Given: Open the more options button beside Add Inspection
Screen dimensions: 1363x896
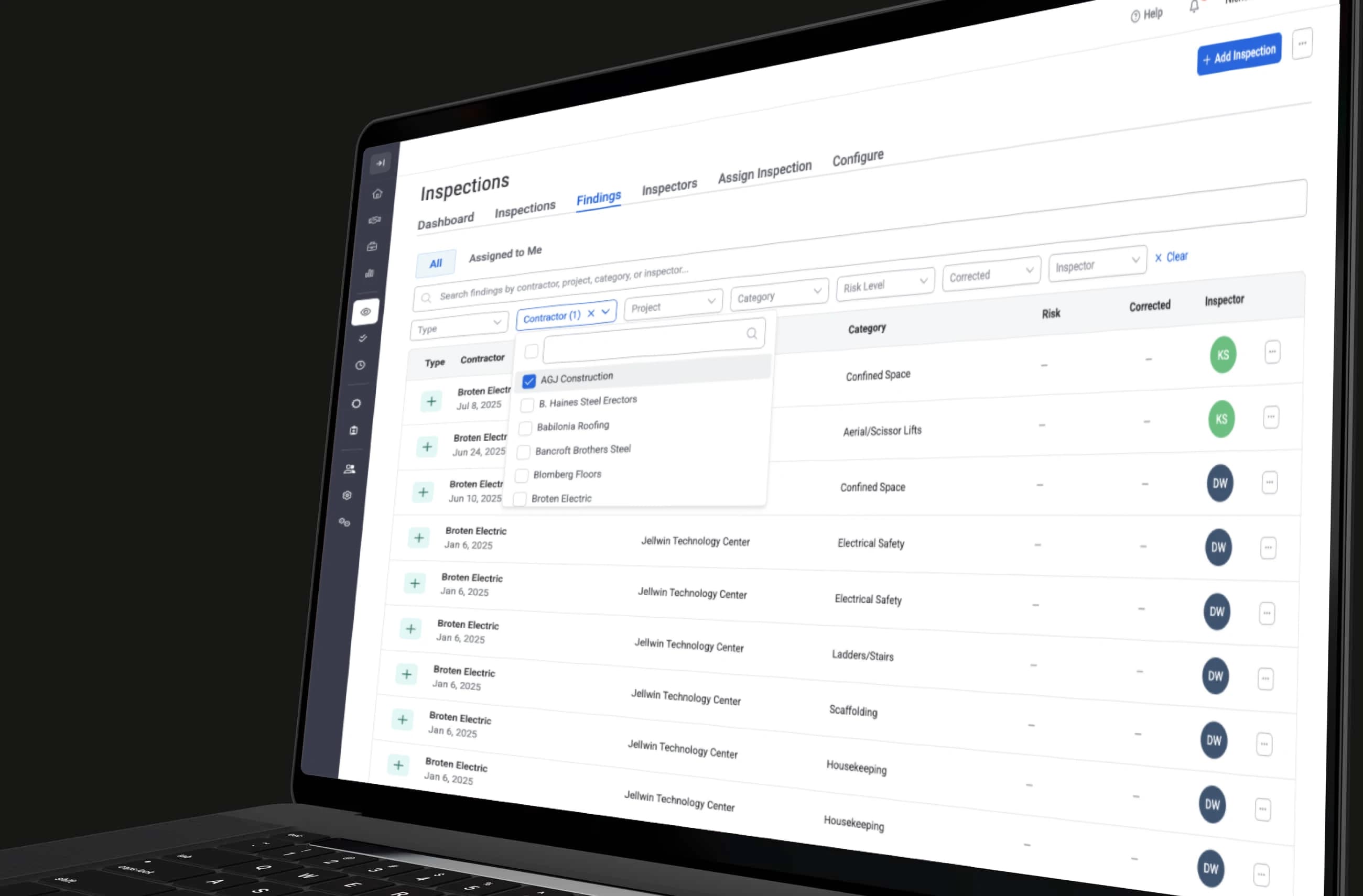Looking at the screenshot, I should point(1302,43).
